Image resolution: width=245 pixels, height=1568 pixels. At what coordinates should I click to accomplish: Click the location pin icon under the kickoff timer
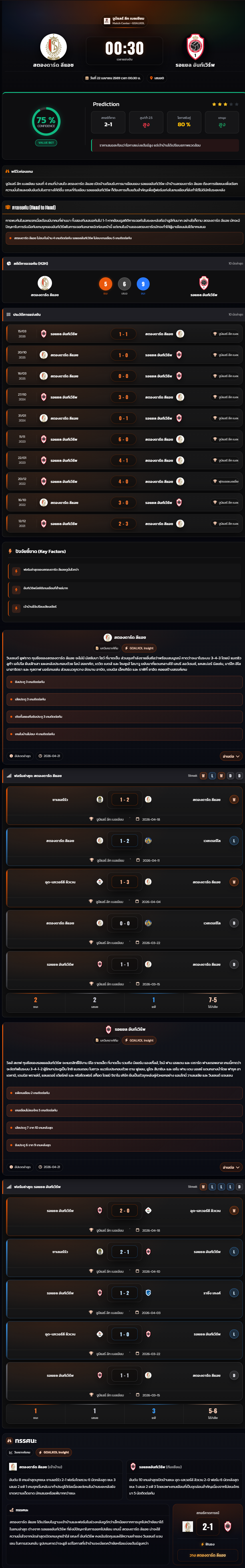tap(151, 78)
